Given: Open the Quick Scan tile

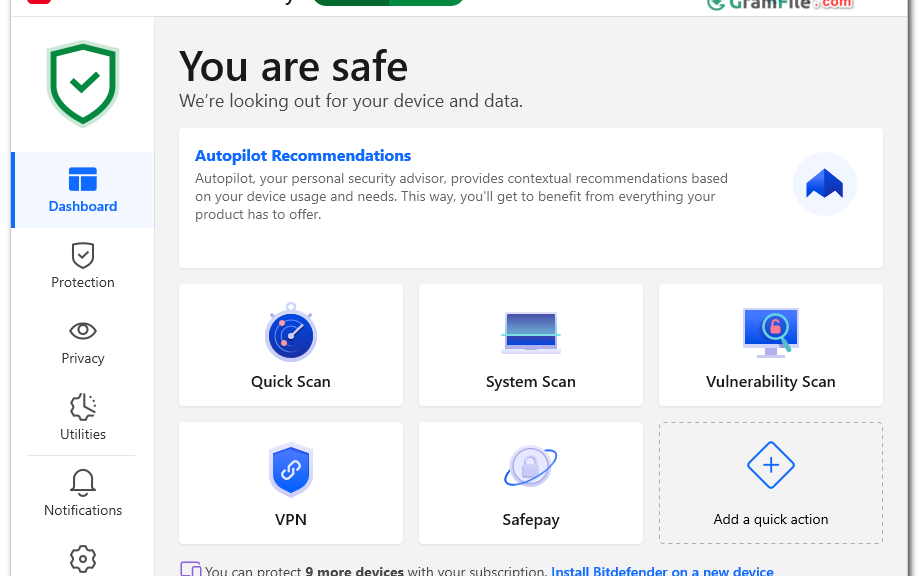Looking at the screenshot, I should pyautogui.click(x=291, y=345).
